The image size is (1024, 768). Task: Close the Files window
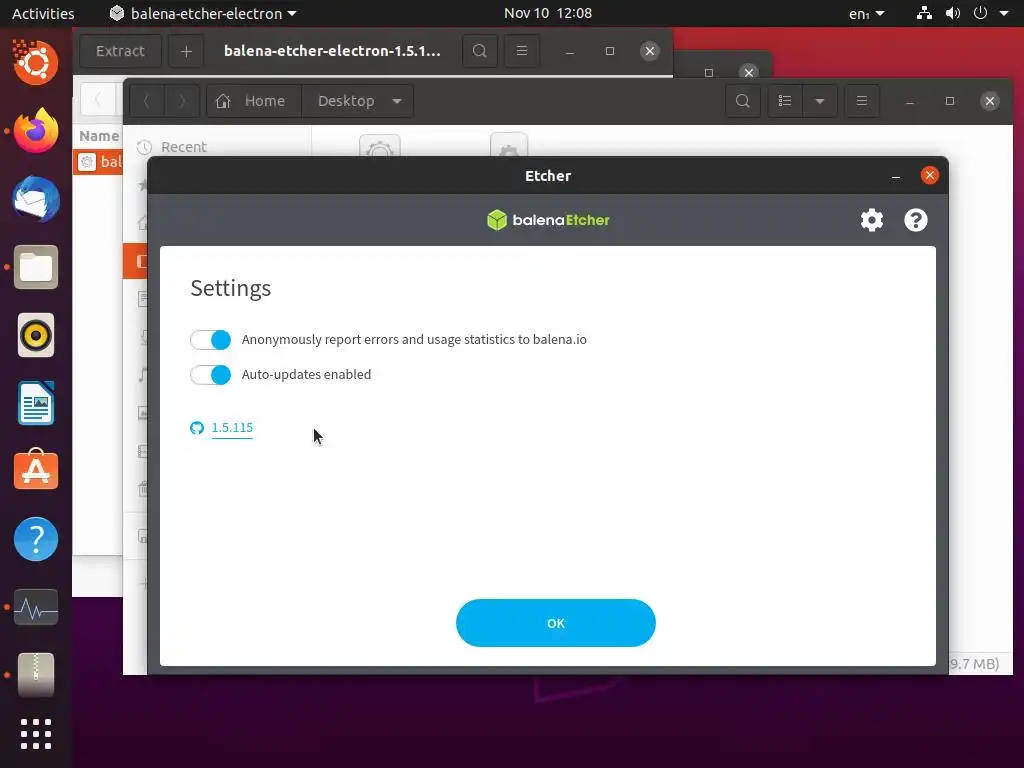[x=990, y=101]
